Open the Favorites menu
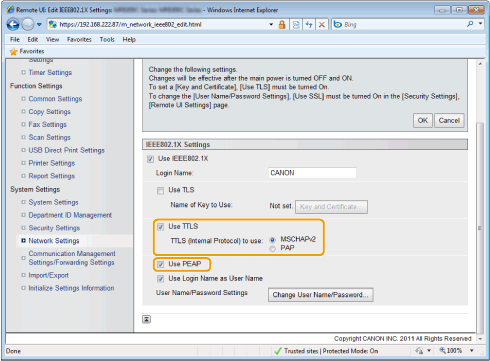490x361 pixels. (79, 39)
